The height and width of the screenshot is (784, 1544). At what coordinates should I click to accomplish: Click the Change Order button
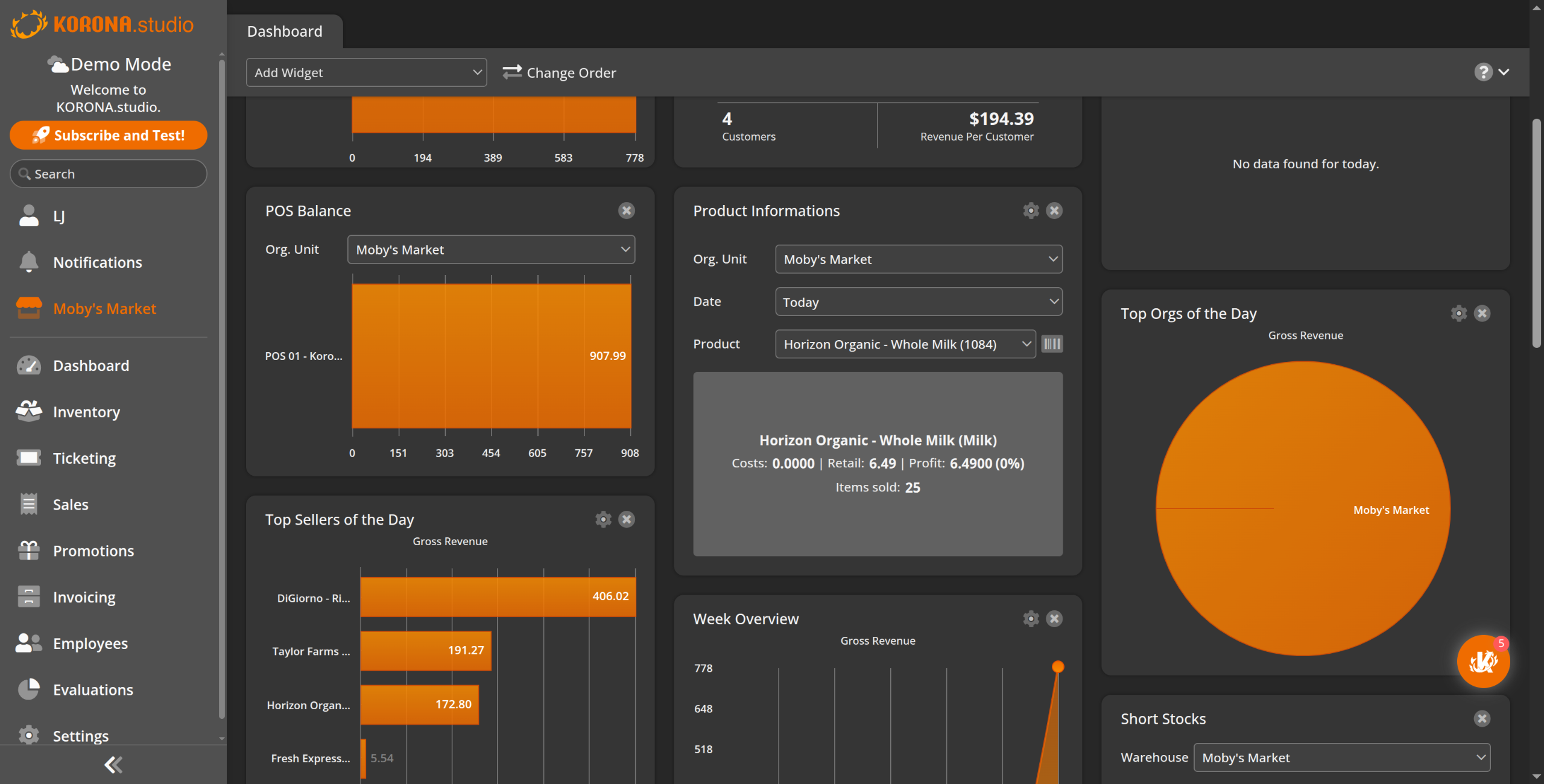[560, 72]
